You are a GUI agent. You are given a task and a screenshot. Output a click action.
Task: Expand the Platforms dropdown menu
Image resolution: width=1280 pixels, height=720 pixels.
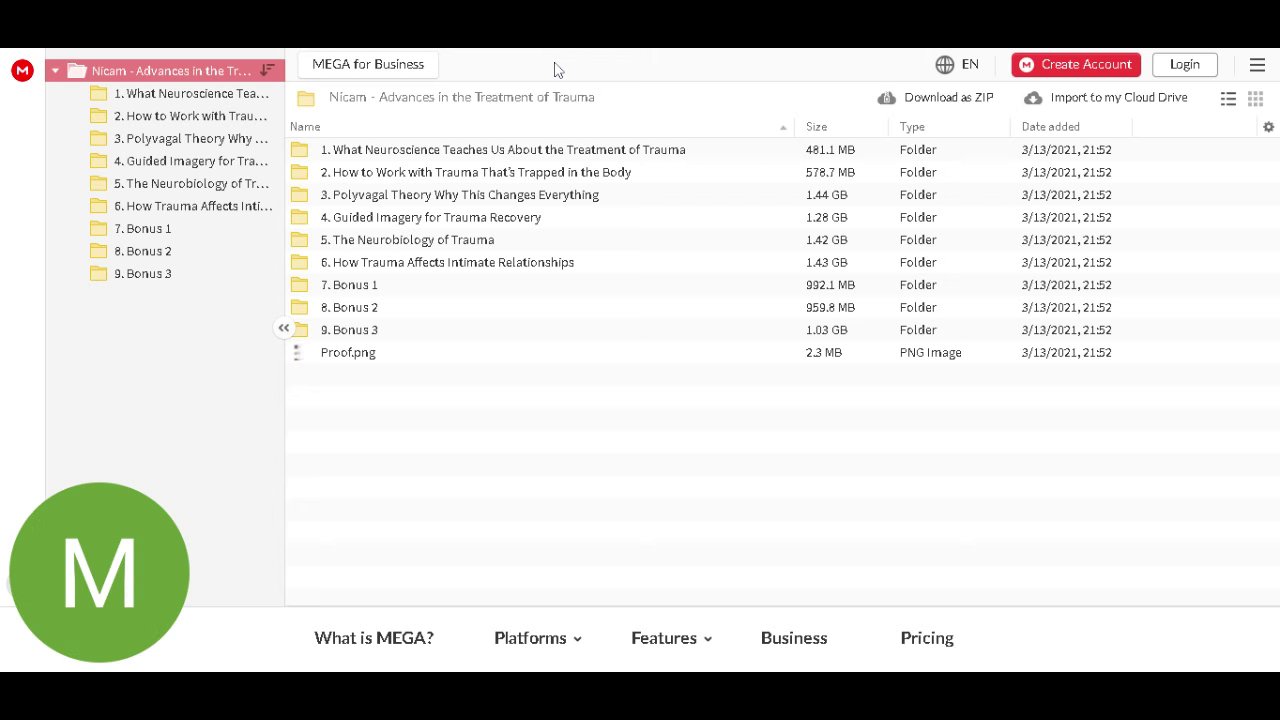coord(538,638)
